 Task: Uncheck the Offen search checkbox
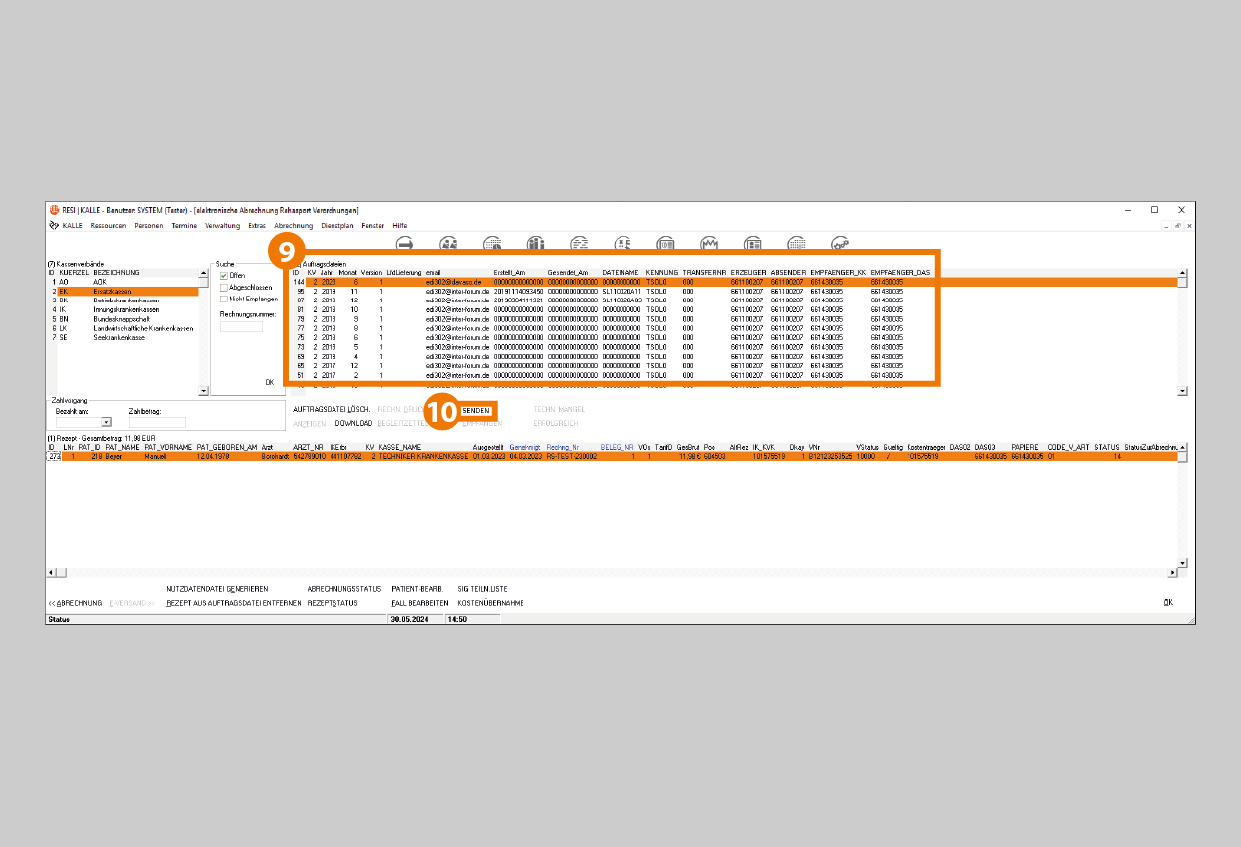pyautogui.click(x=224, y=276)
